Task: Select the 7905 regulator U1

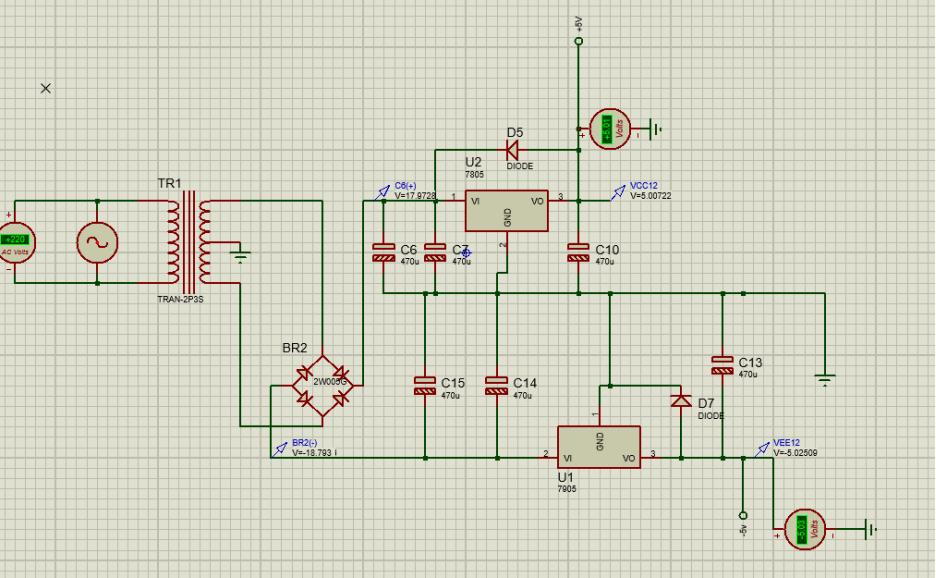Action: [x=599, y=447]
